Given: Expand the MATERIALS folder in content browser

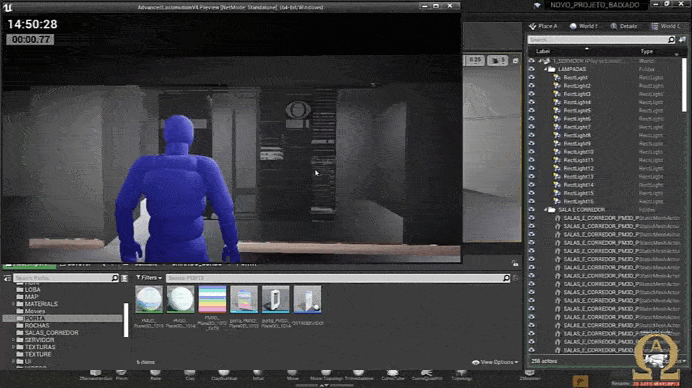Looking at the screenshot, I should coord(13,304).
